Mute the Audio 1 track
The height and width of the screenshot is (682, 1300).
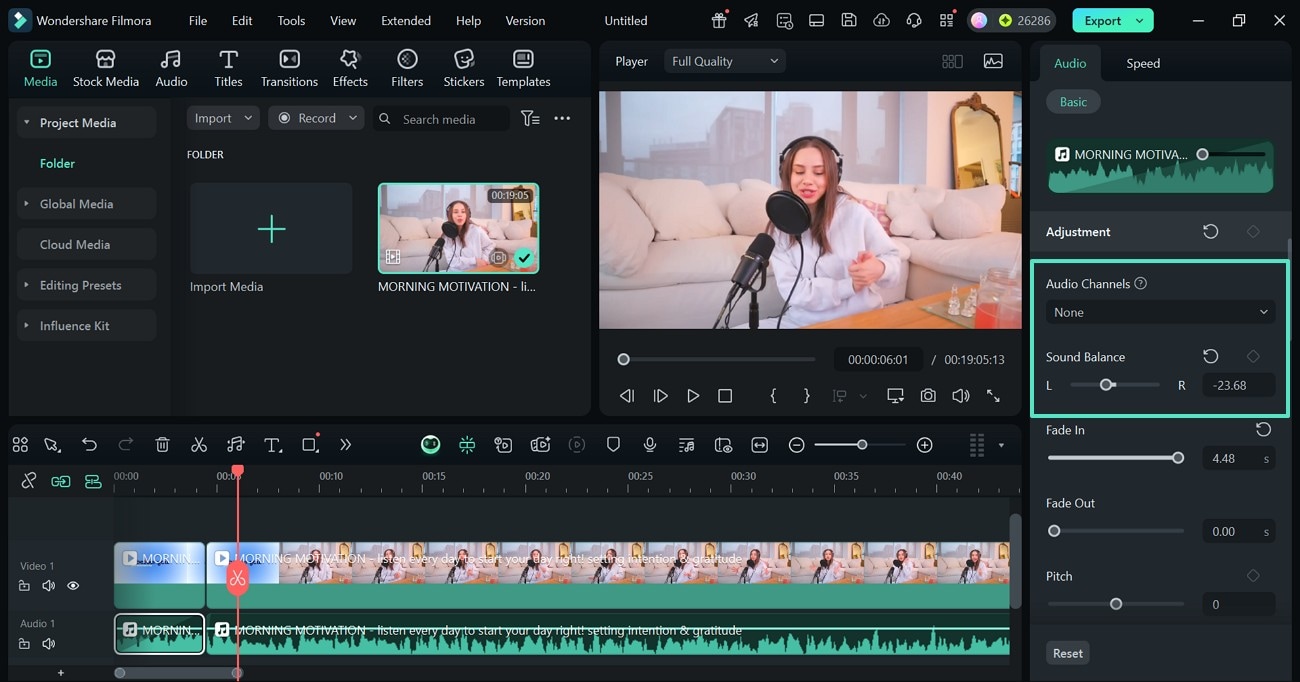pos(48,643)
